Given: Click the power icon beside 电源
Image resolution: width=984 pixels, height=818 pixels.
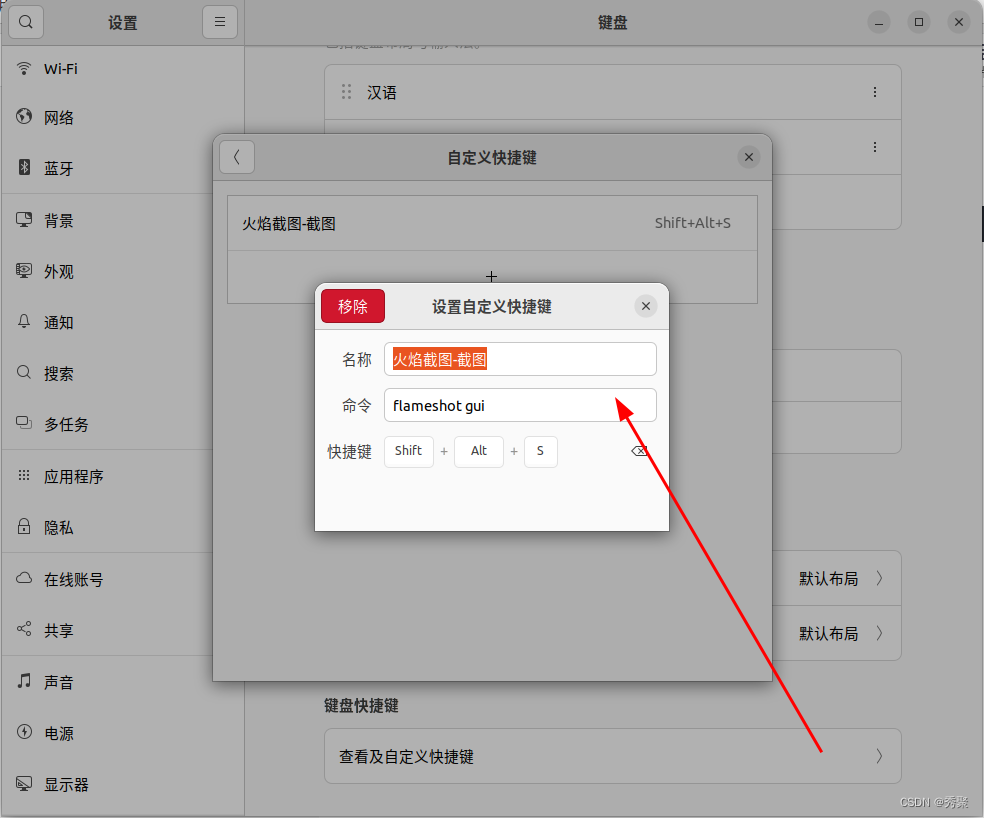Looking at the screenshot, I should coord(24,731).
